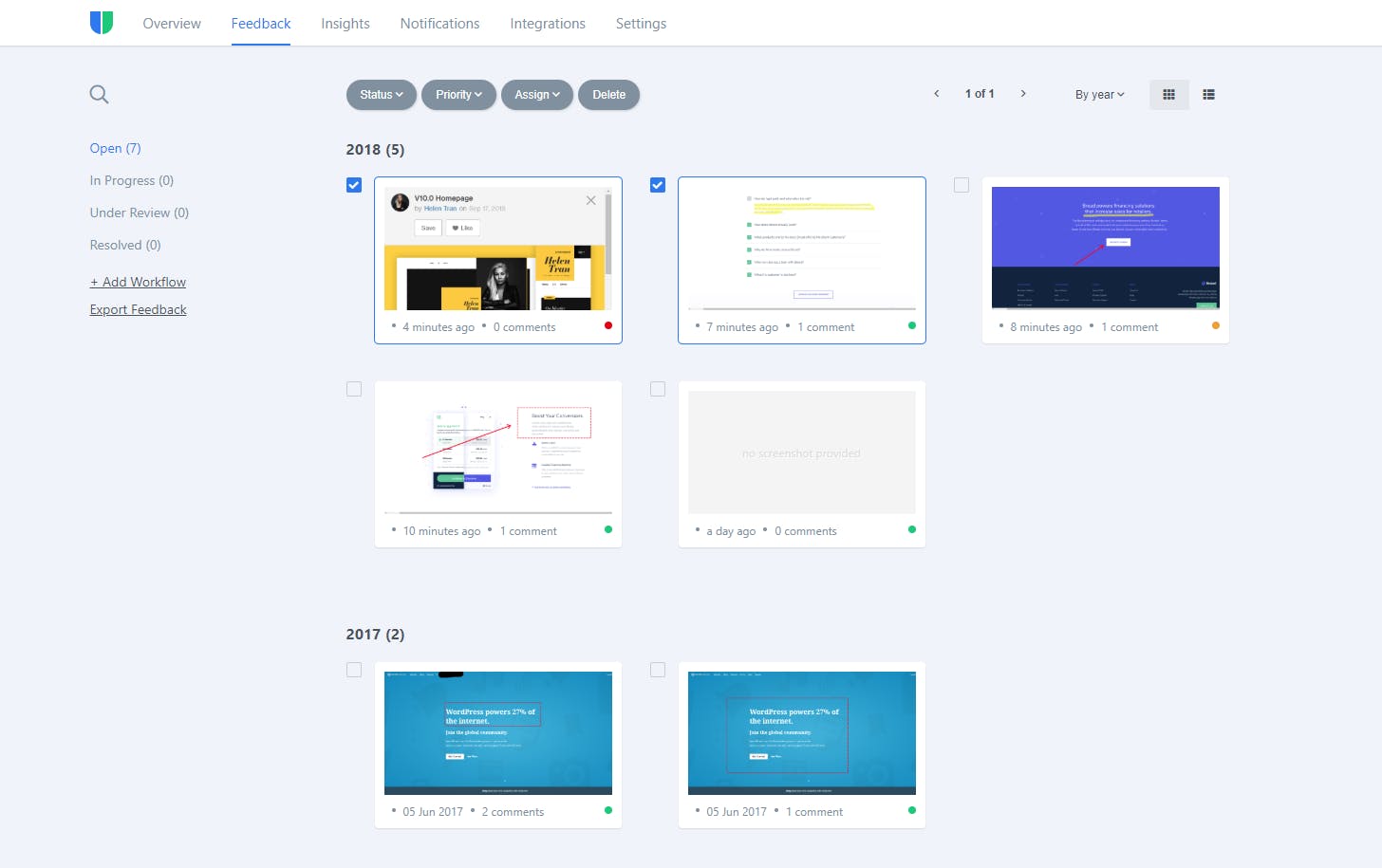Open the Notifications tab
The image size is (1382, 868).
click(439, 24)
